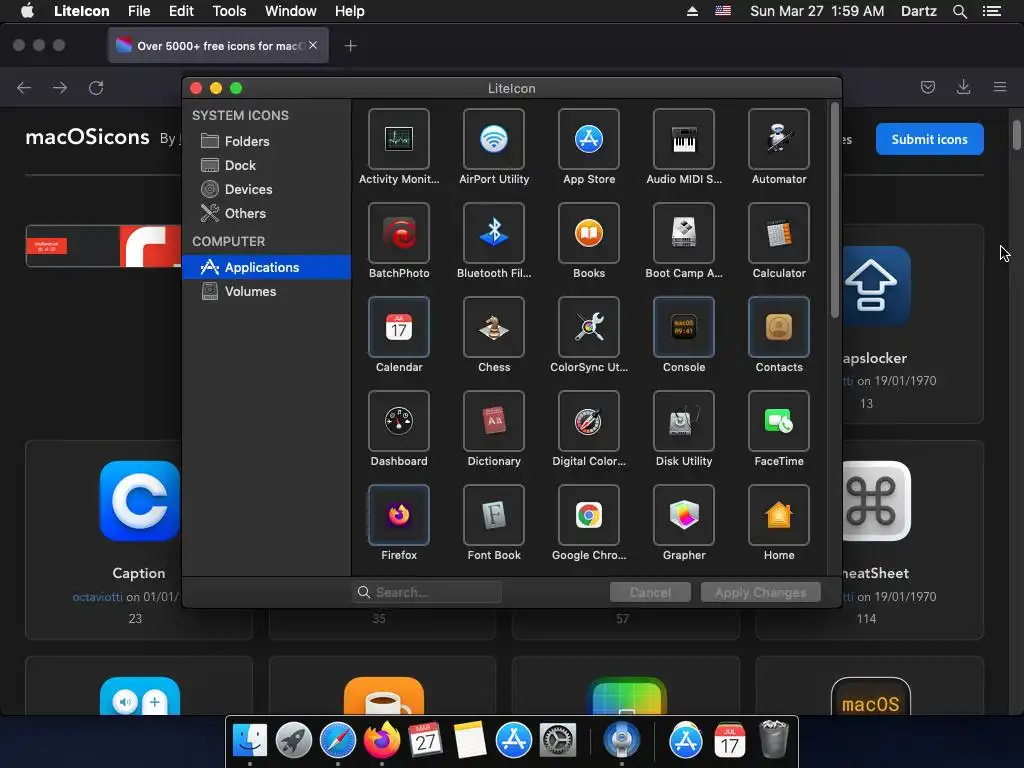1024x768 pixels.
Task: Click the Contacts icon
Action: click(x=778, y=327)
